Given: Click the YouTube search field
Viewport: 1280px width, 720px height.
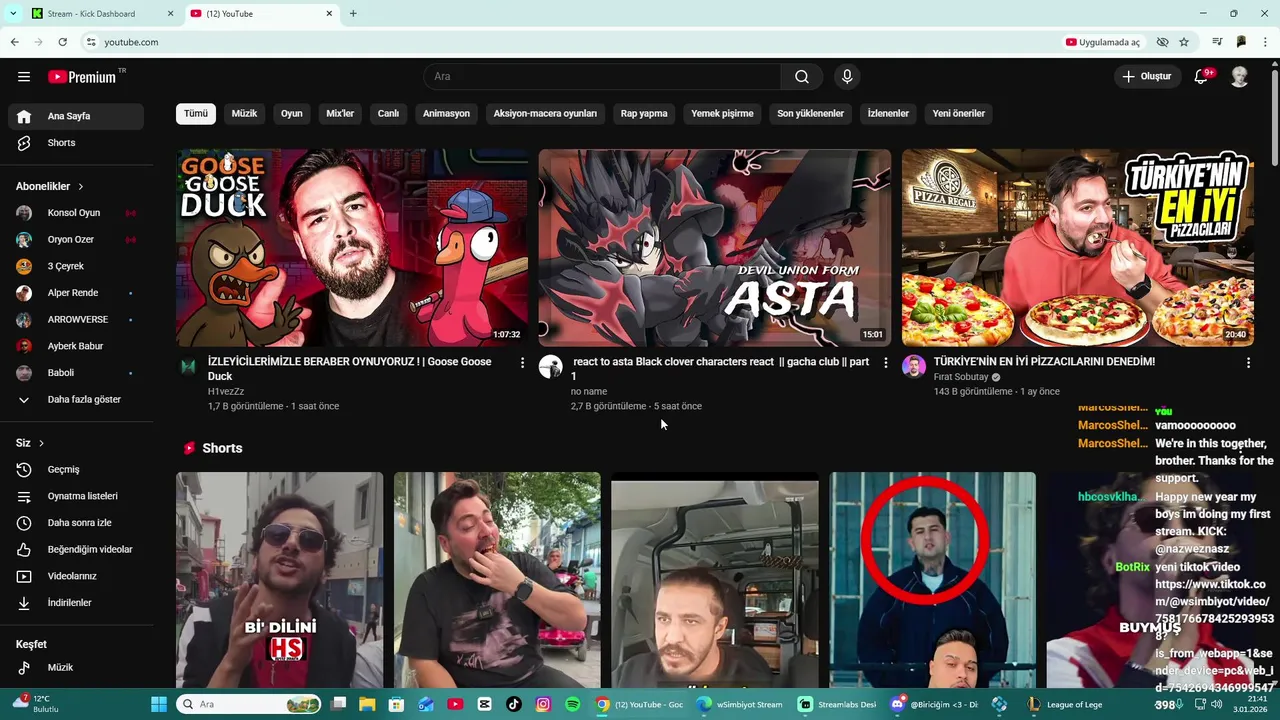Looking at the screenshot, I should 603,77.
